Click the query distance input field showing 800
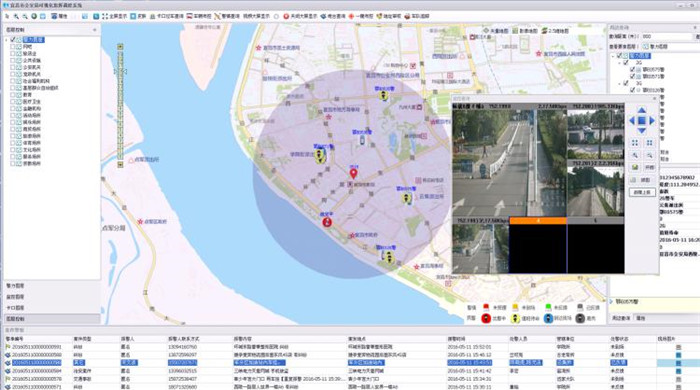This screenshot has height=390, width=700. coord(667,37)
